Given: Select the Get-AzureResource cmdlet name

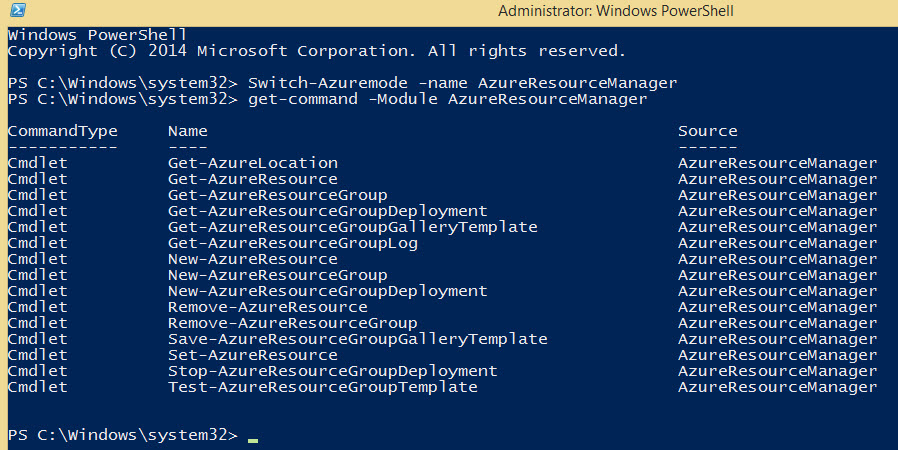Looking at the screenshot, I should 253,179.
